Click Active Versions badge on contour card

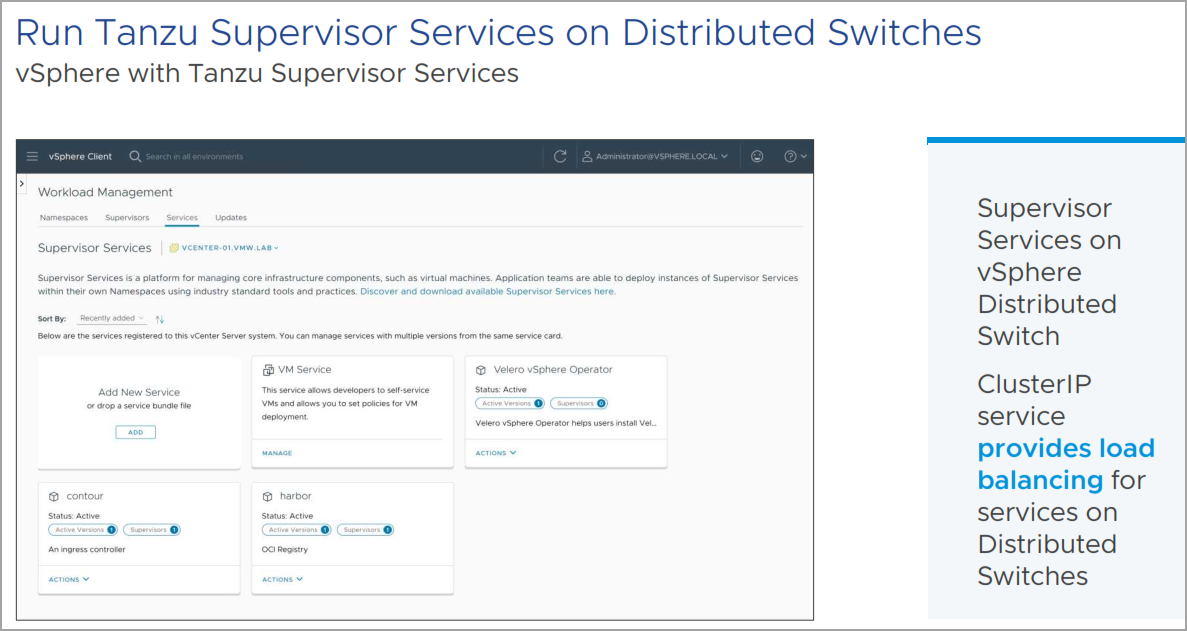pyautogui.click(x=83, y=530)
